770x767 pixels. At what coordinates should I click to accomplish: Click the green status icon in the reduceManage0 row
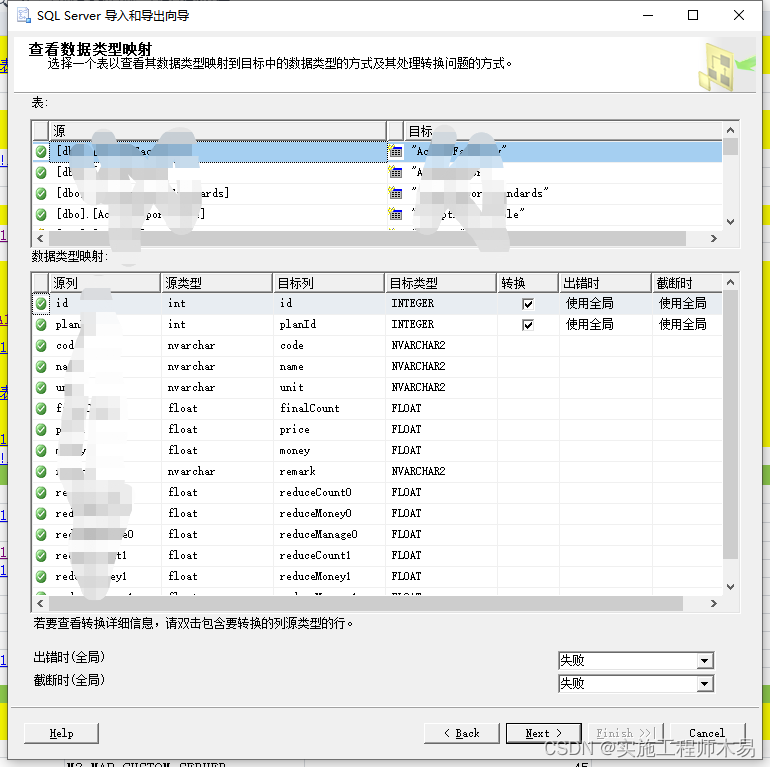click(x=41, y=534)
